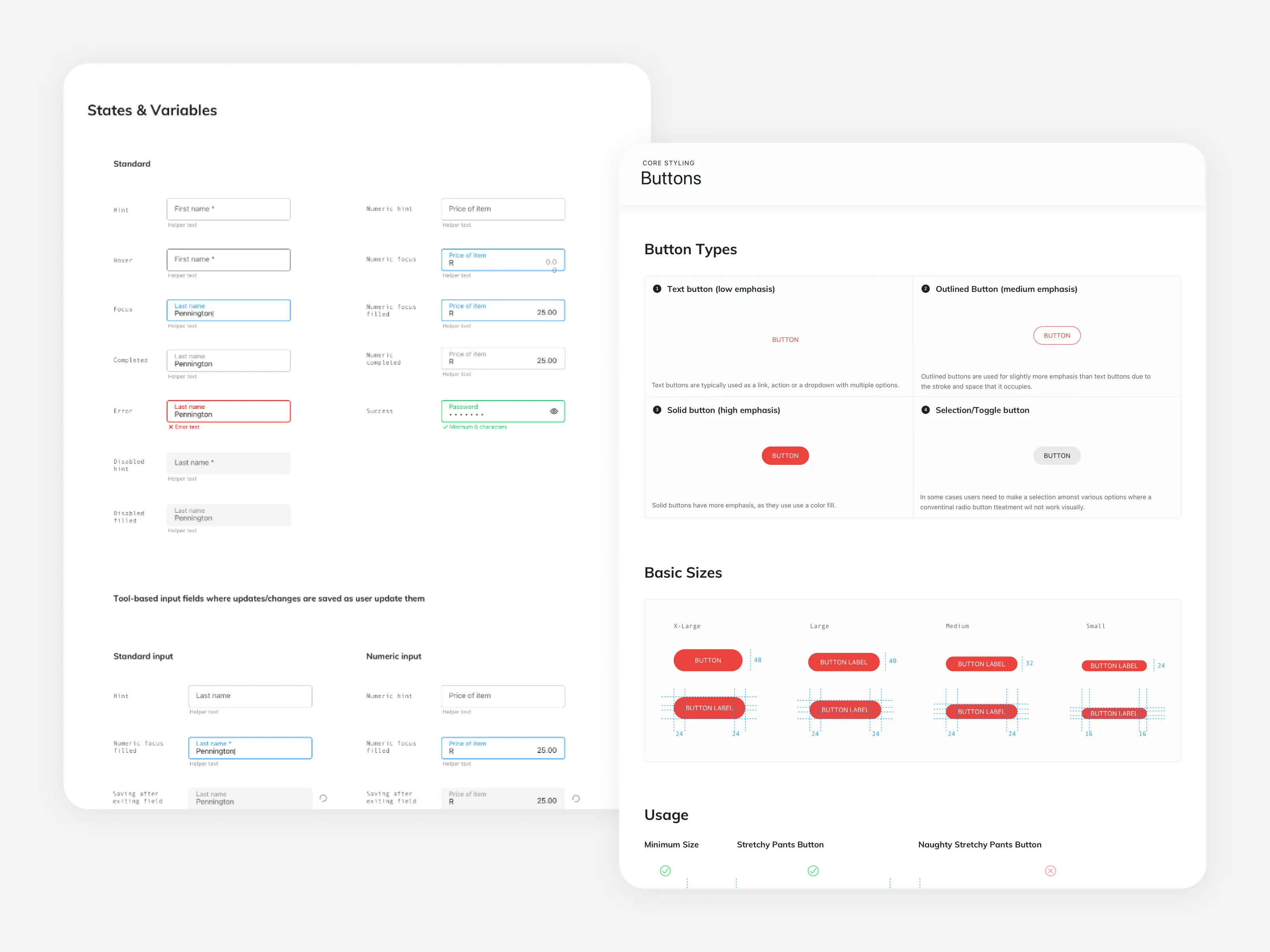Click the checkmark under Stretchy Pants Button
The height and width of the screenshot is (952, 1270).
click(x=813, y=871)
